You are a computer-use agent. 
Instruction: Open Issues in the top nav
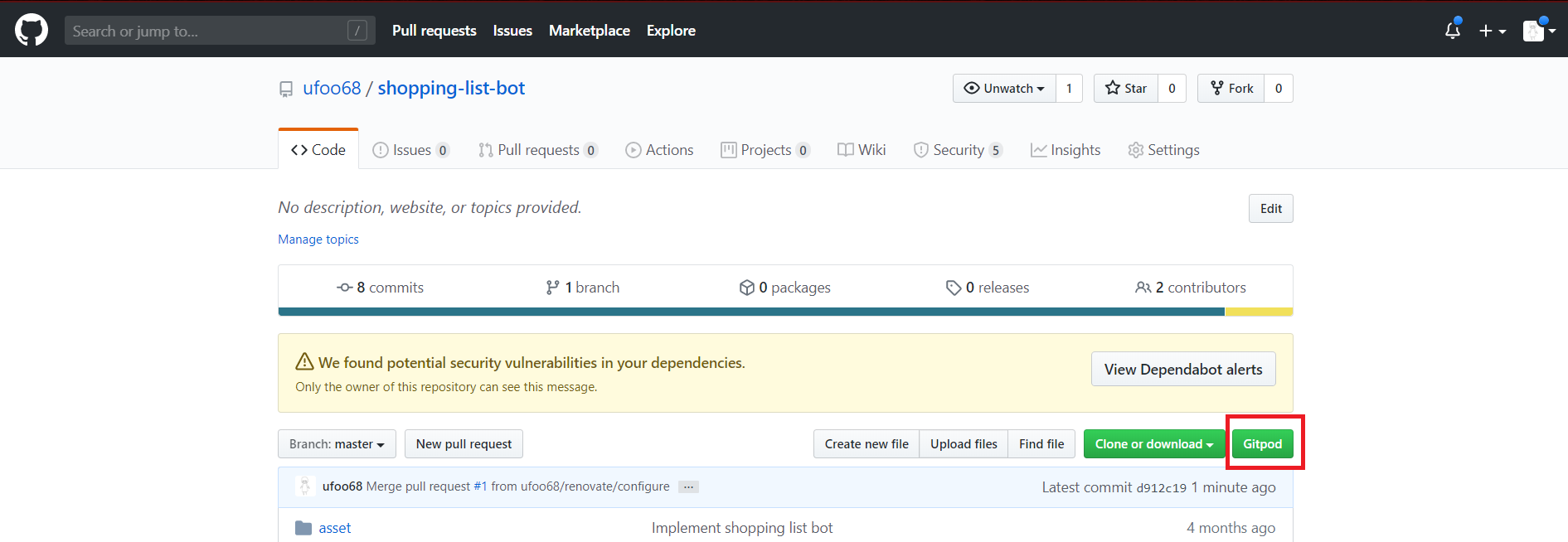click(x=512, y=31)
